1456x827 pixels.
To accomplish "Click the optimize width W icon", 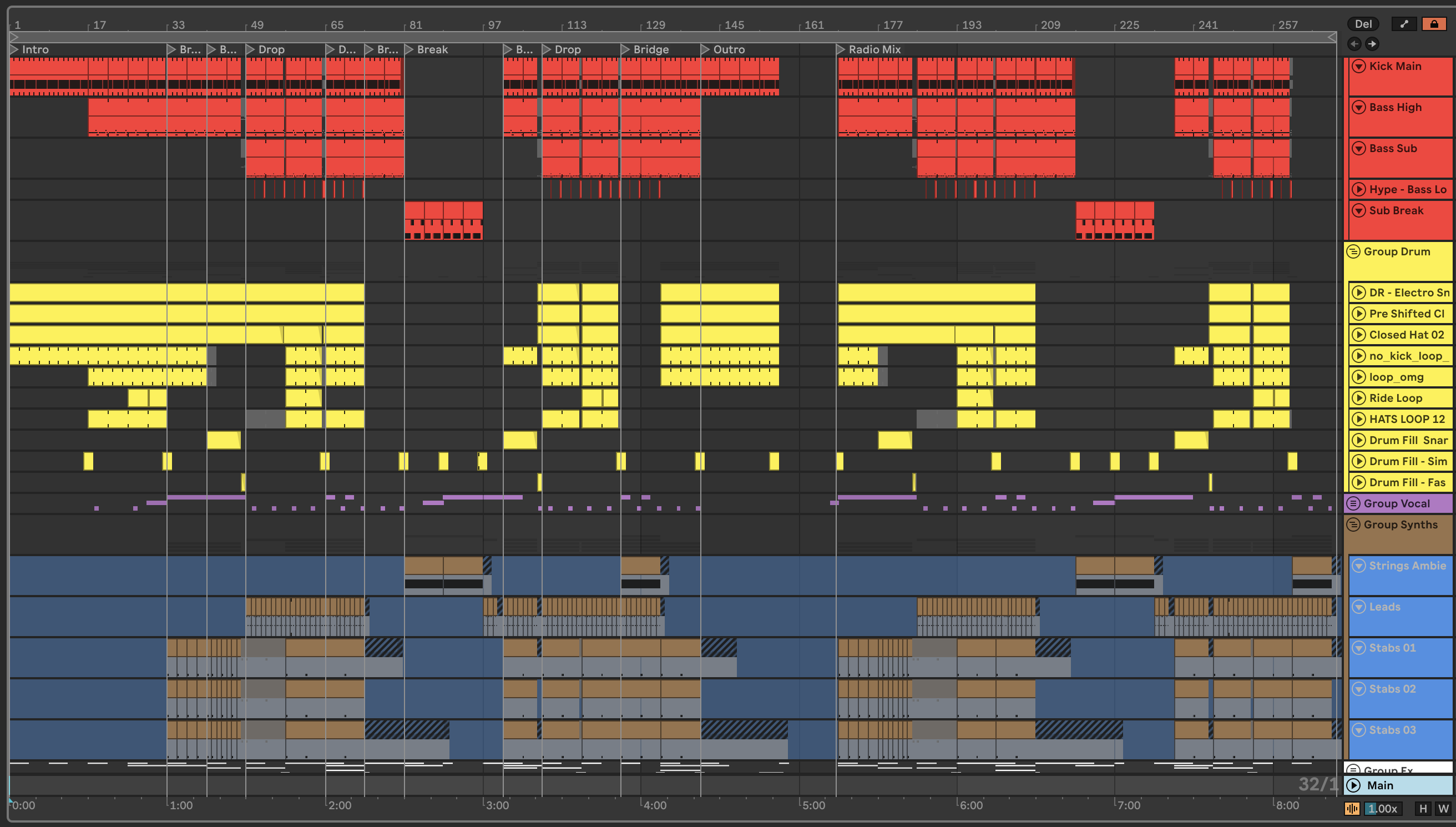I will [x=1443, y=809].
